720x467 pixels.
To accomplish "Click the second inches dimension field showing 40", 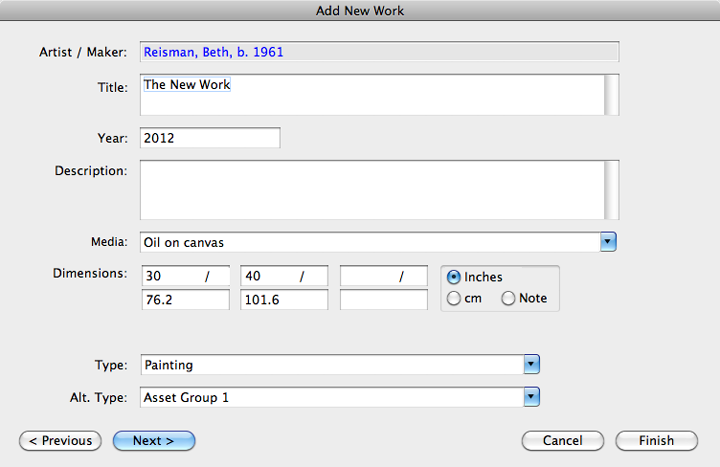I will [x=284, y=276].
